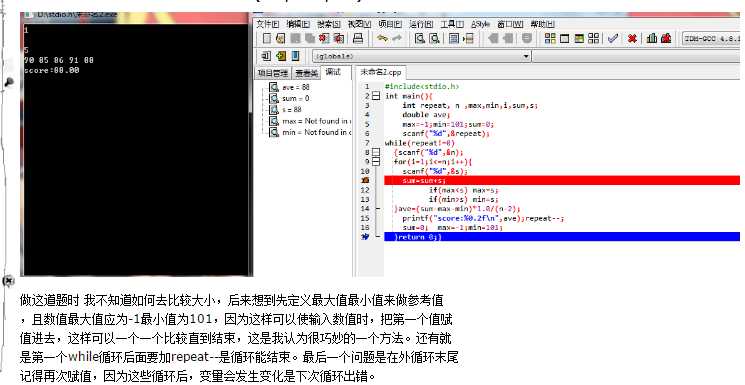The width and height of the screenshot is (745, 385).
Task: Select the 未命名2.cpp editor tab
Action: point(381,72)
